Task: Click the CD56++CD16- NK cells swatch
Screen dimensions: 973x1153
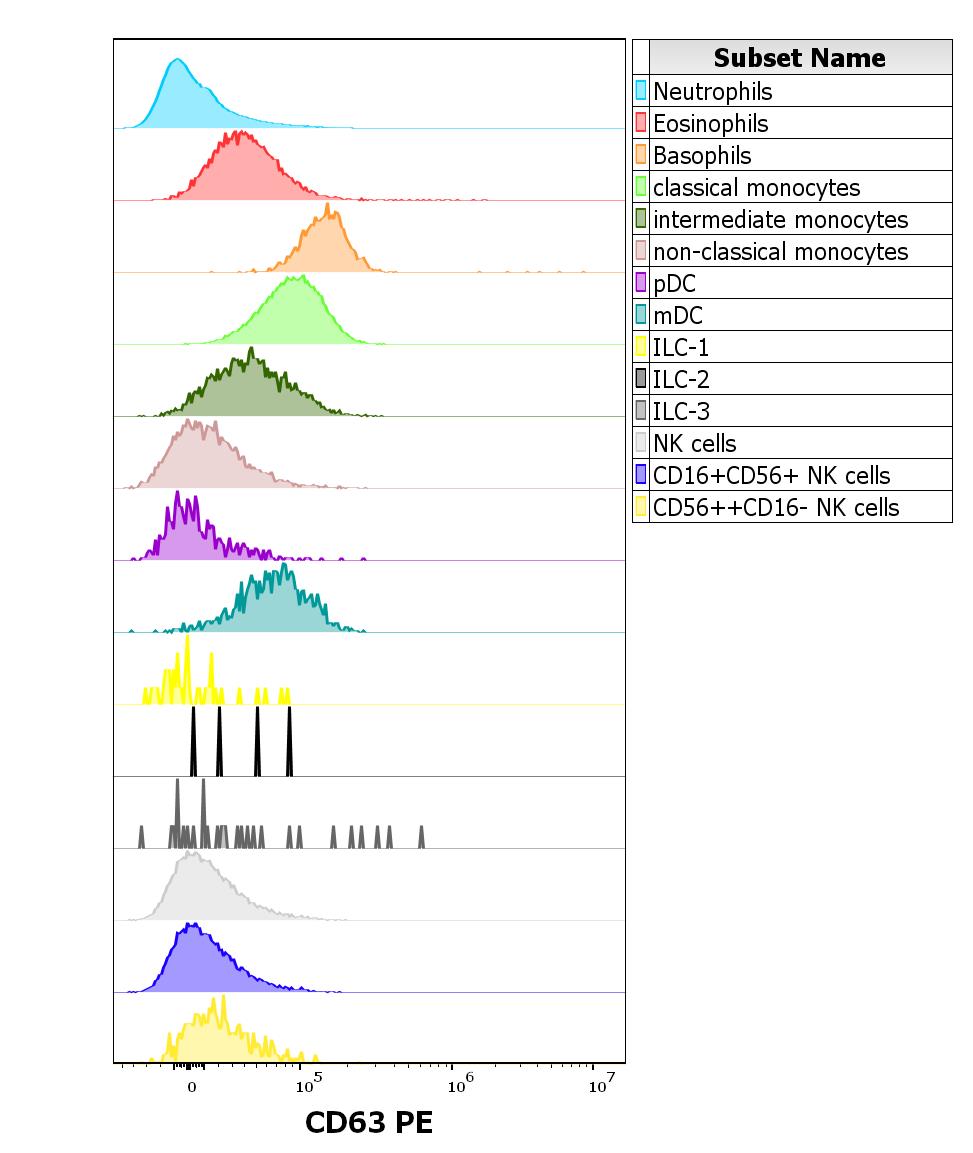Action: pyautogui.click(x=641, y=507)
